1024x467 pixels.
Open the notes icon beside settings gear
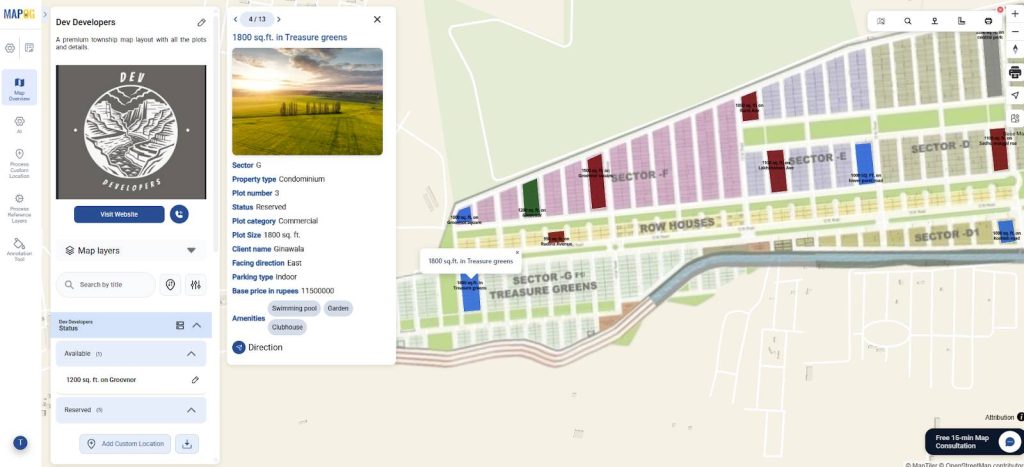coord(29,48)
